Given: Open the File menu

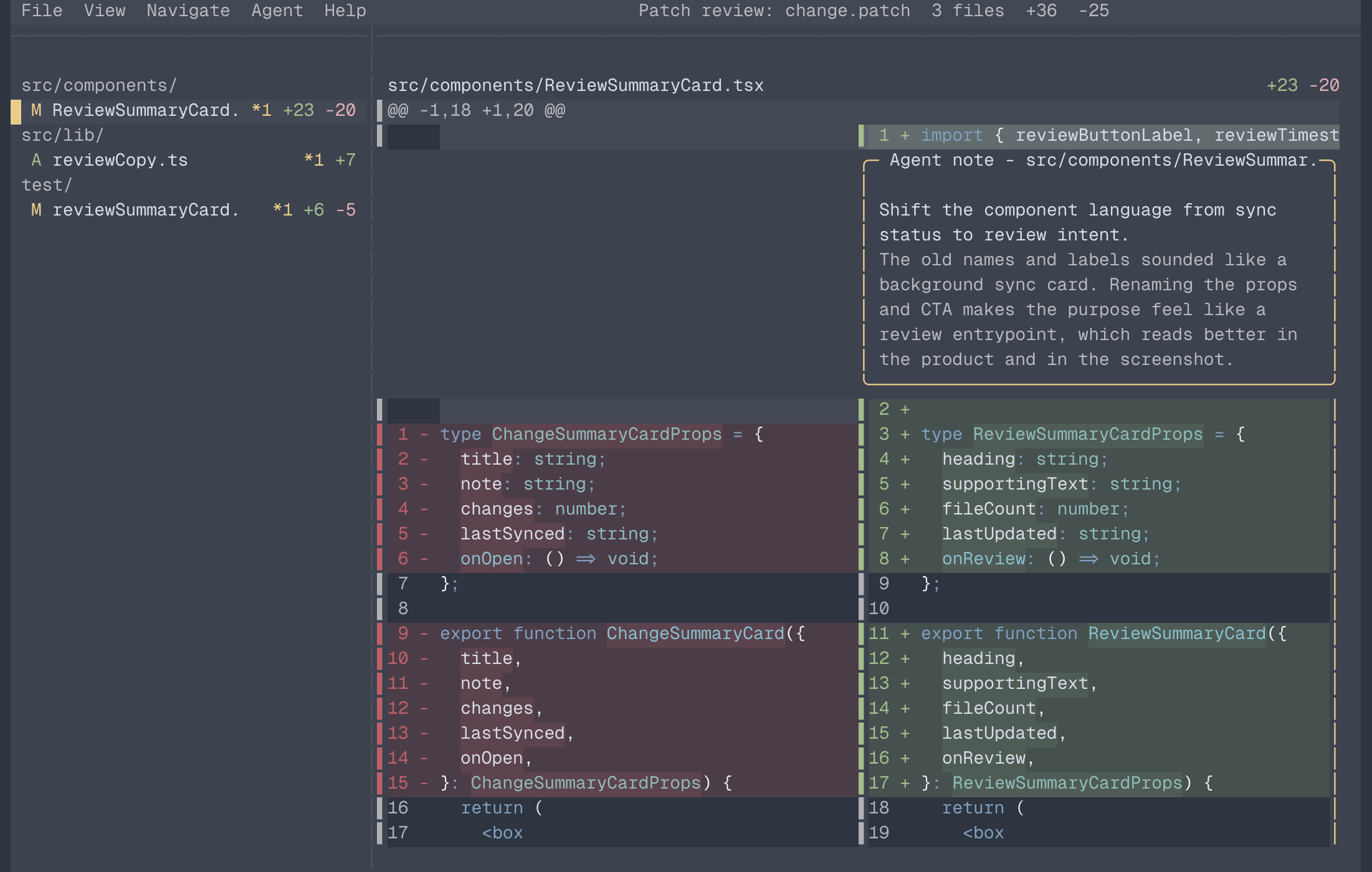Looking at the screenshot, I should [42, 11].
